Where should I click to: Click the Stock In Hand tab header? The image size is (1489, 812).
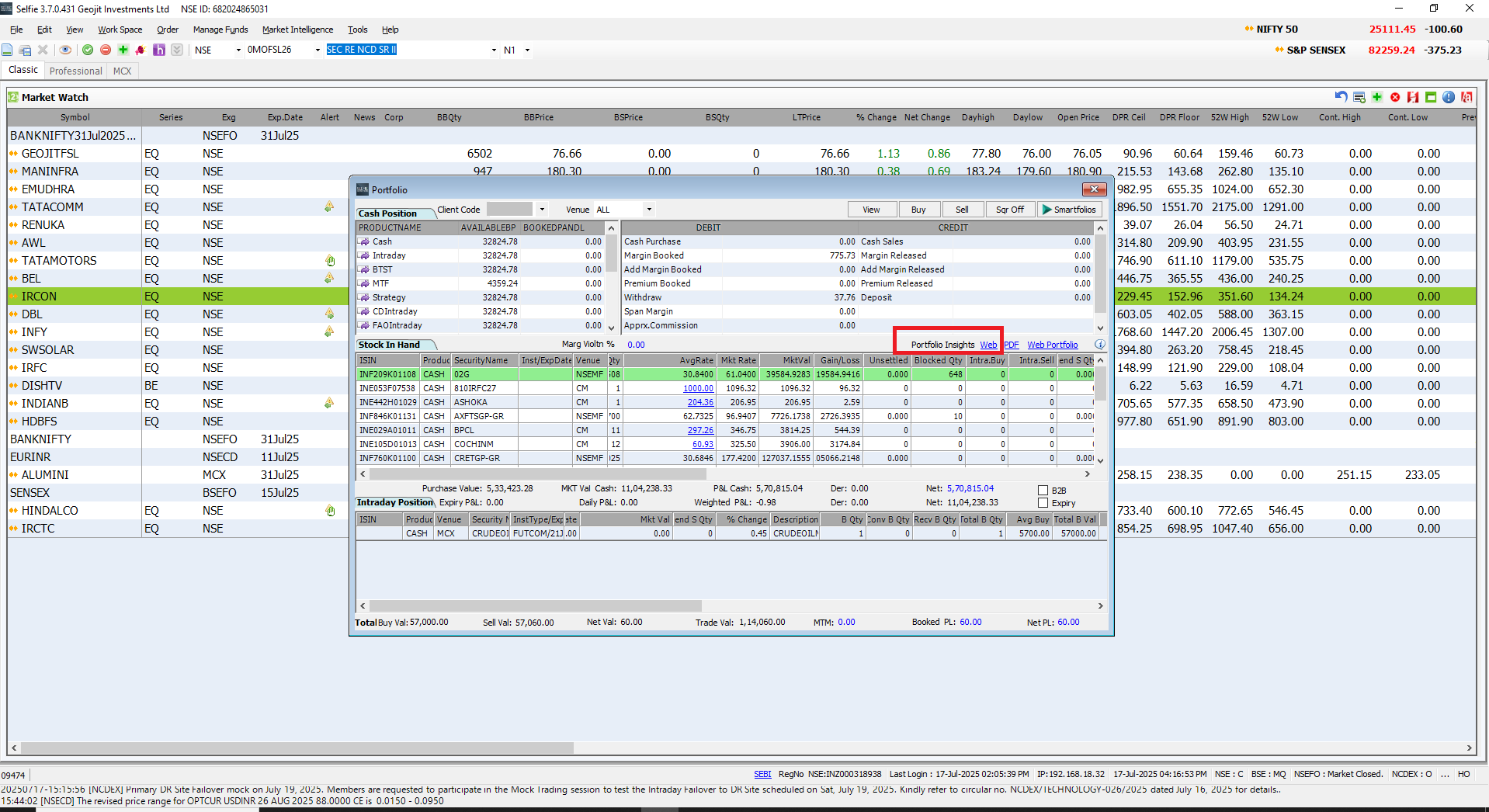pos(396,345)
